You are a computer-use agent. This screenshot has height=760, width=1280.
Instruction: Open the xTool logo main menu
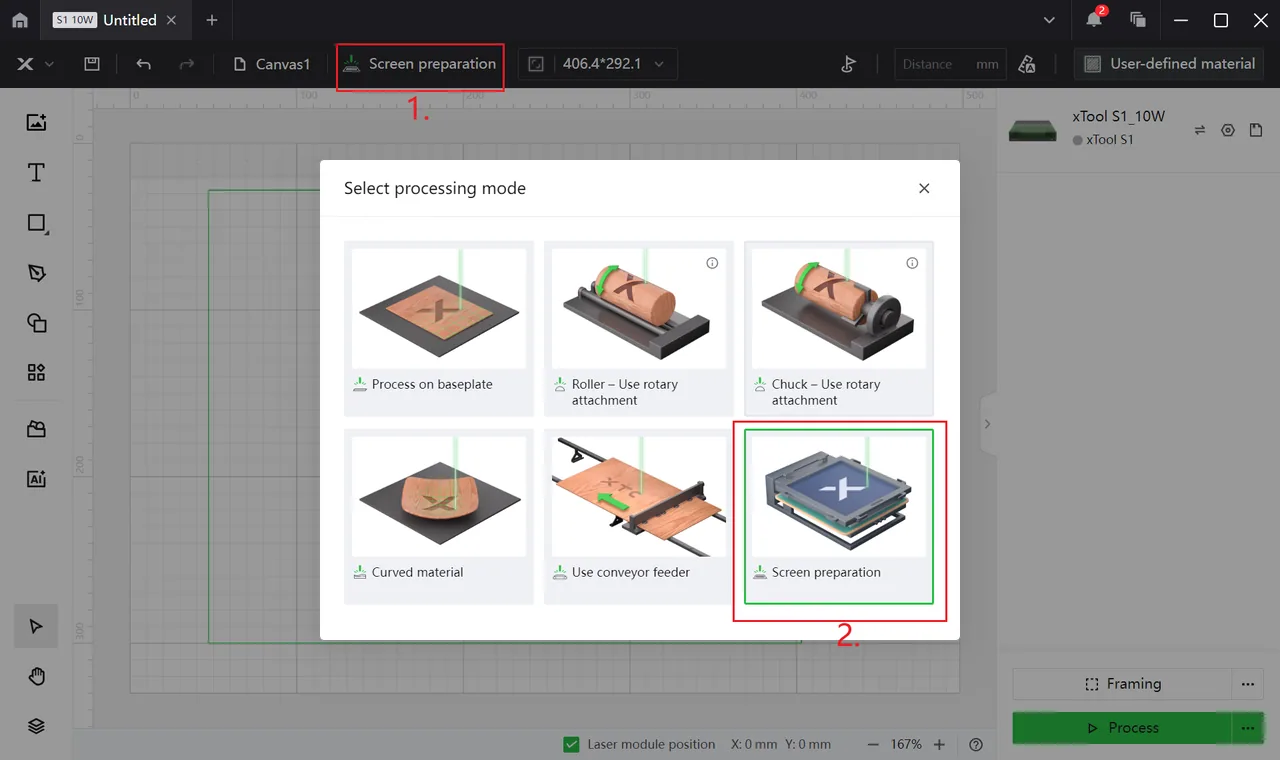pos(35,64)
